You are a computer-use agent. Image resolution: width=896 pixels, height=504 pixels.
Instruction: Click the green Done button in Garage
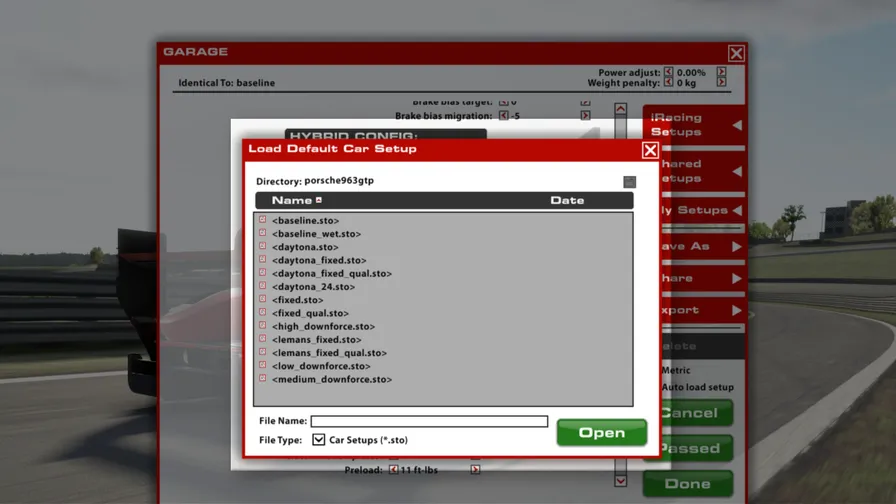[x=688, y=483]
